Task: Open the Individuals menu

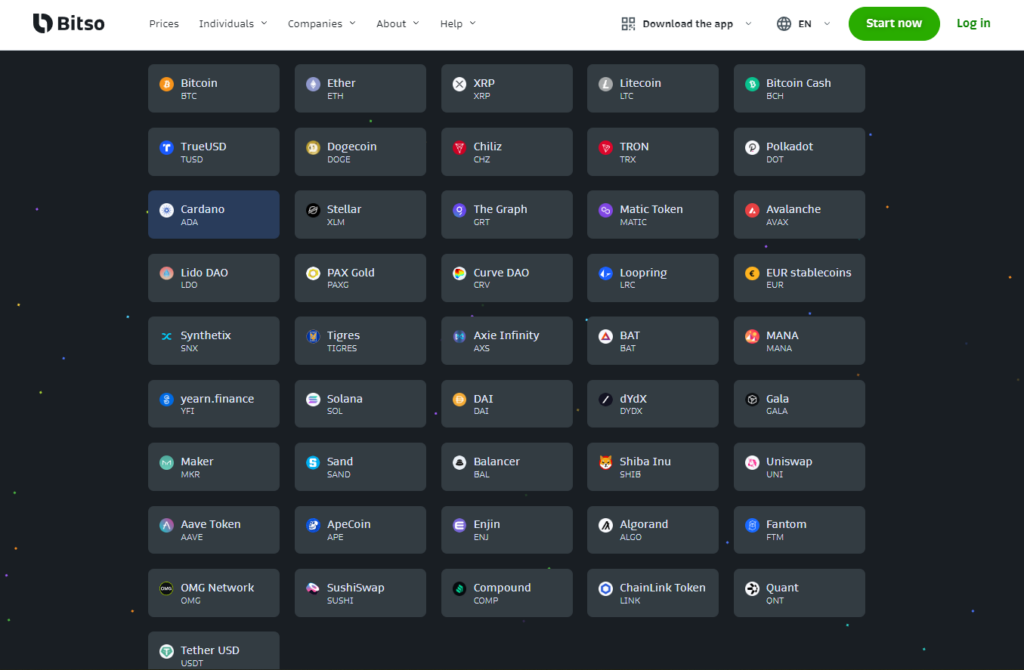Action: pos(226,24)
